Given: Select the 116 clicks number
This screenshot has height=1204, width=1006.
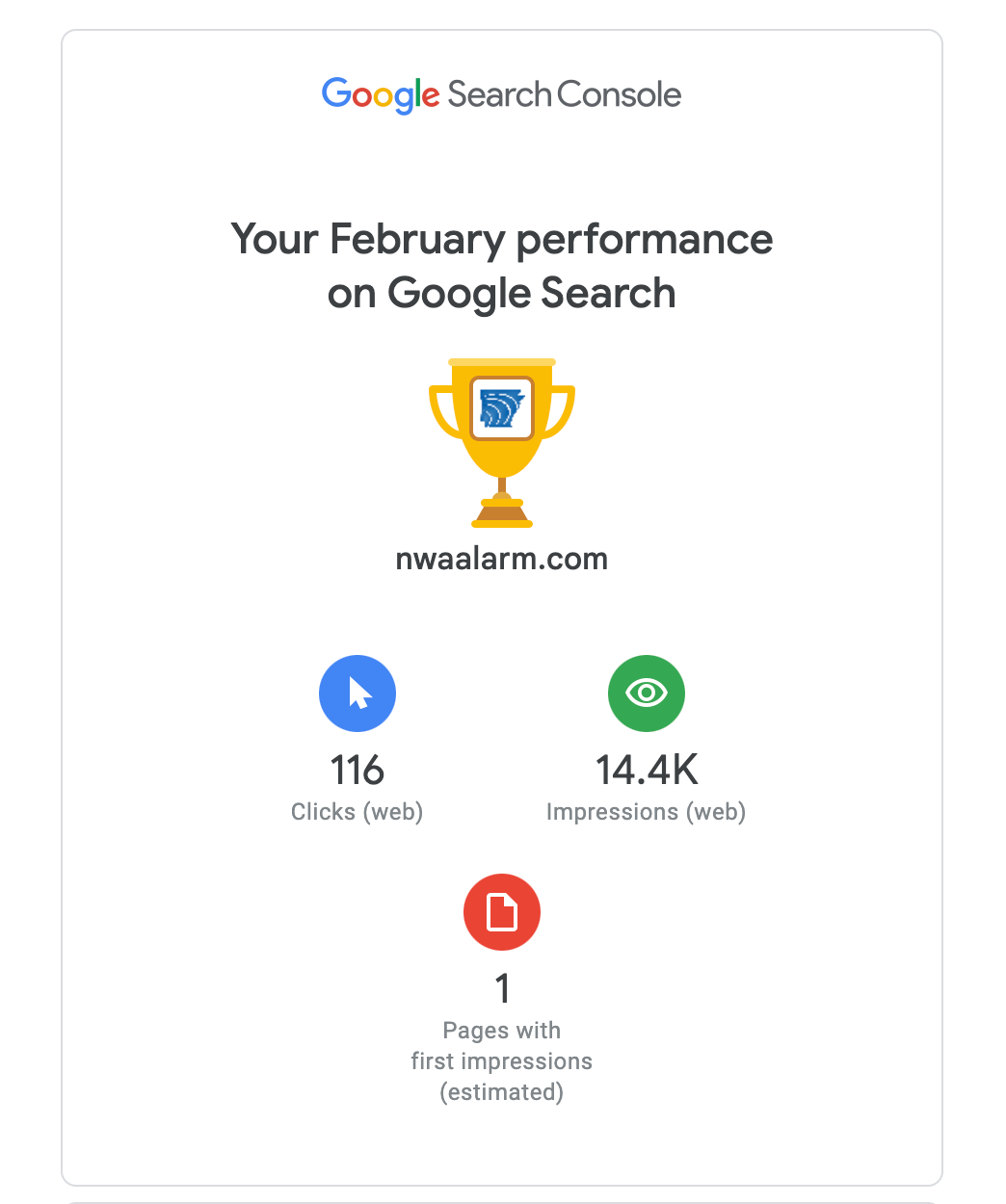Looking at the screenshot, I should [357, 771].
